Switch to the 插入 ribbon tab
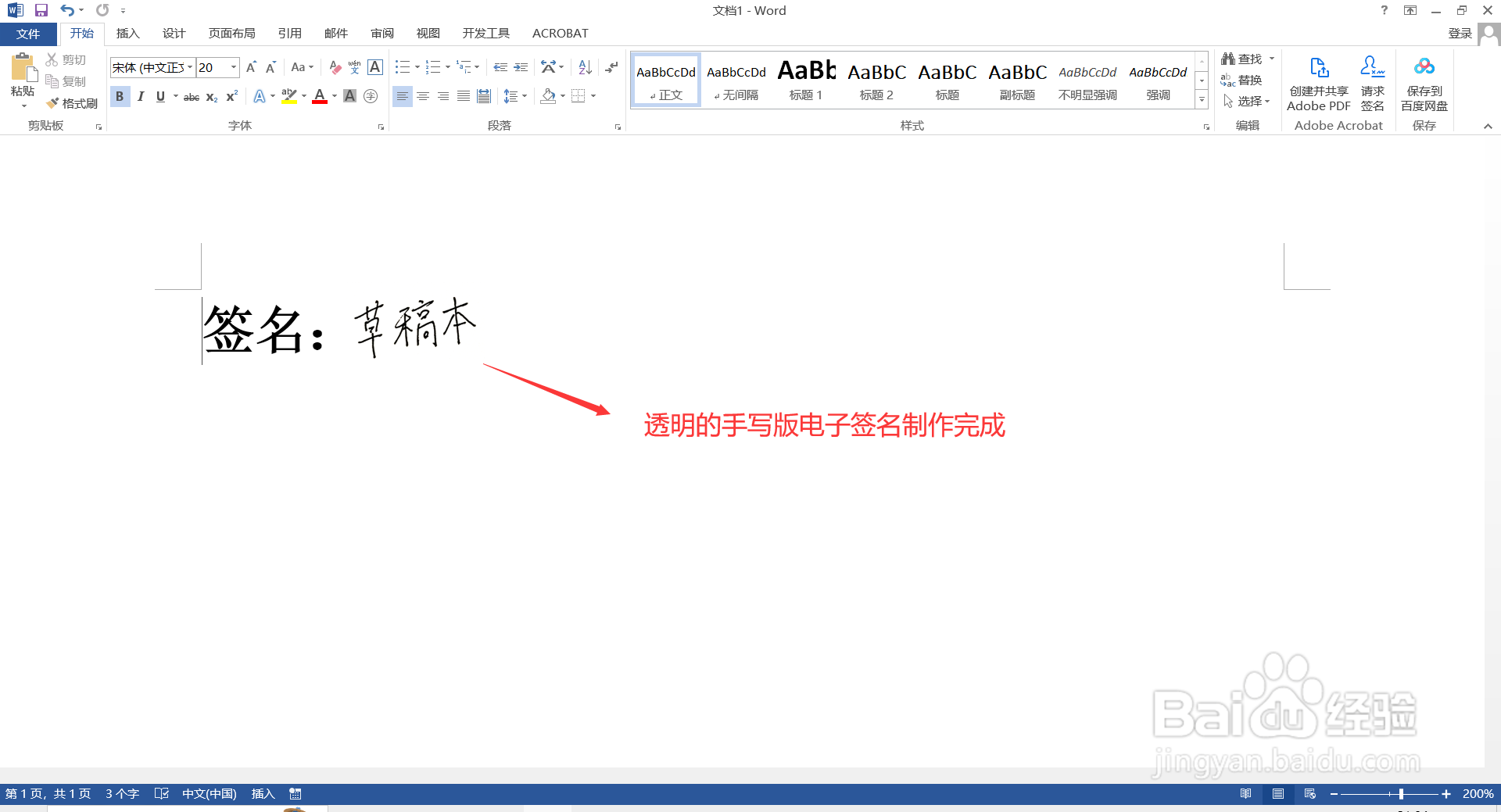 click(127, 33)
